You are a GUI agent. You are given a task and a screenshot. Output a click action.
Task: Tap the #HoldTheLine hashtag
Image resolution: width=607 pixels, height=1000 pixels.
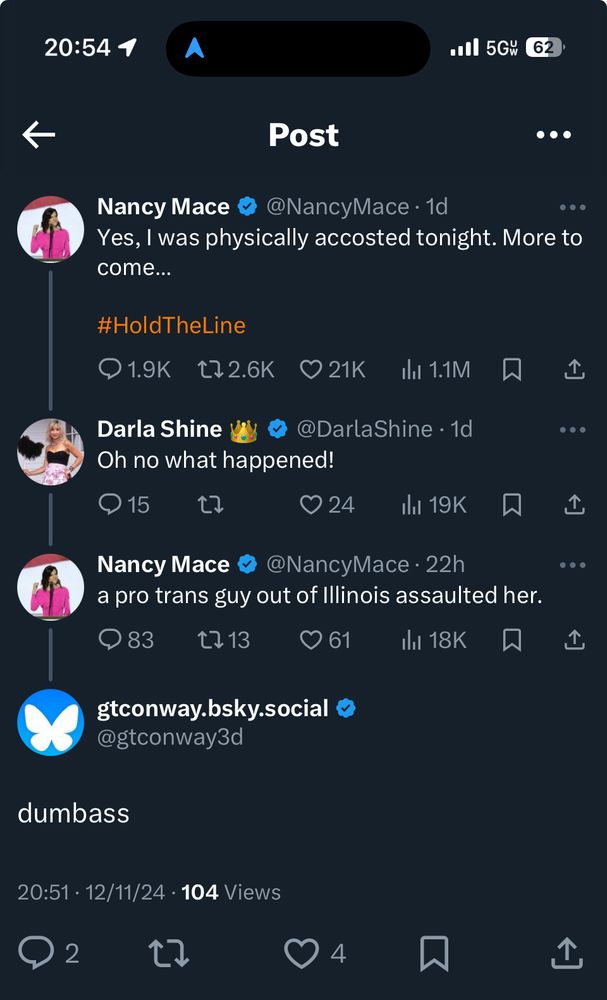tap(171, 325)
